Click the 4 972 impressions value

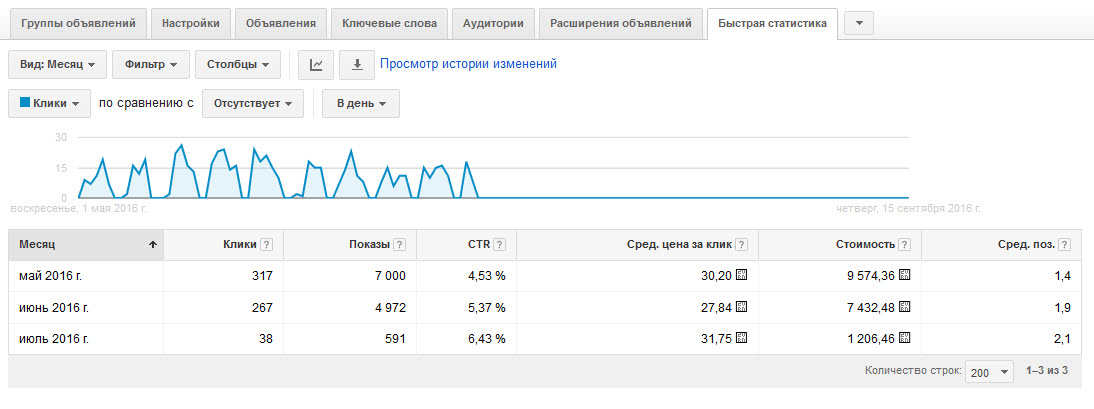[x=390, y=307]
